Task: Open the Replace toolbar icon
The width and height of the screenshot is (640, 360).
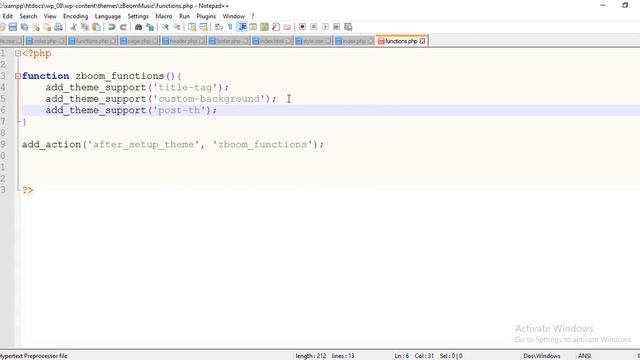Action: pyautogui.click(x=150, y=27)
